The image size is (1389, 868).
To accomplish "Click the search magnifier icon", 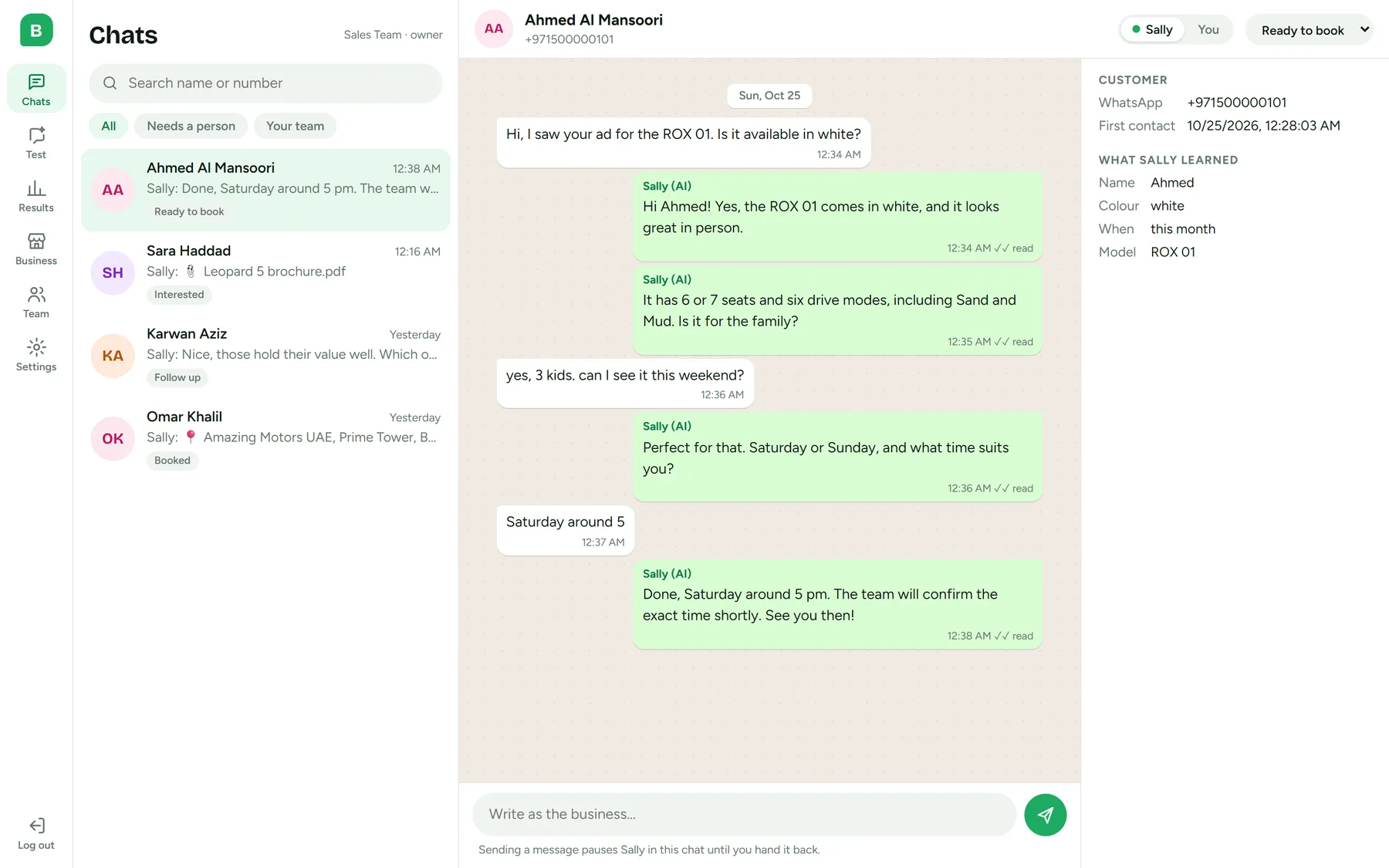I will click(x=110, y=83).
